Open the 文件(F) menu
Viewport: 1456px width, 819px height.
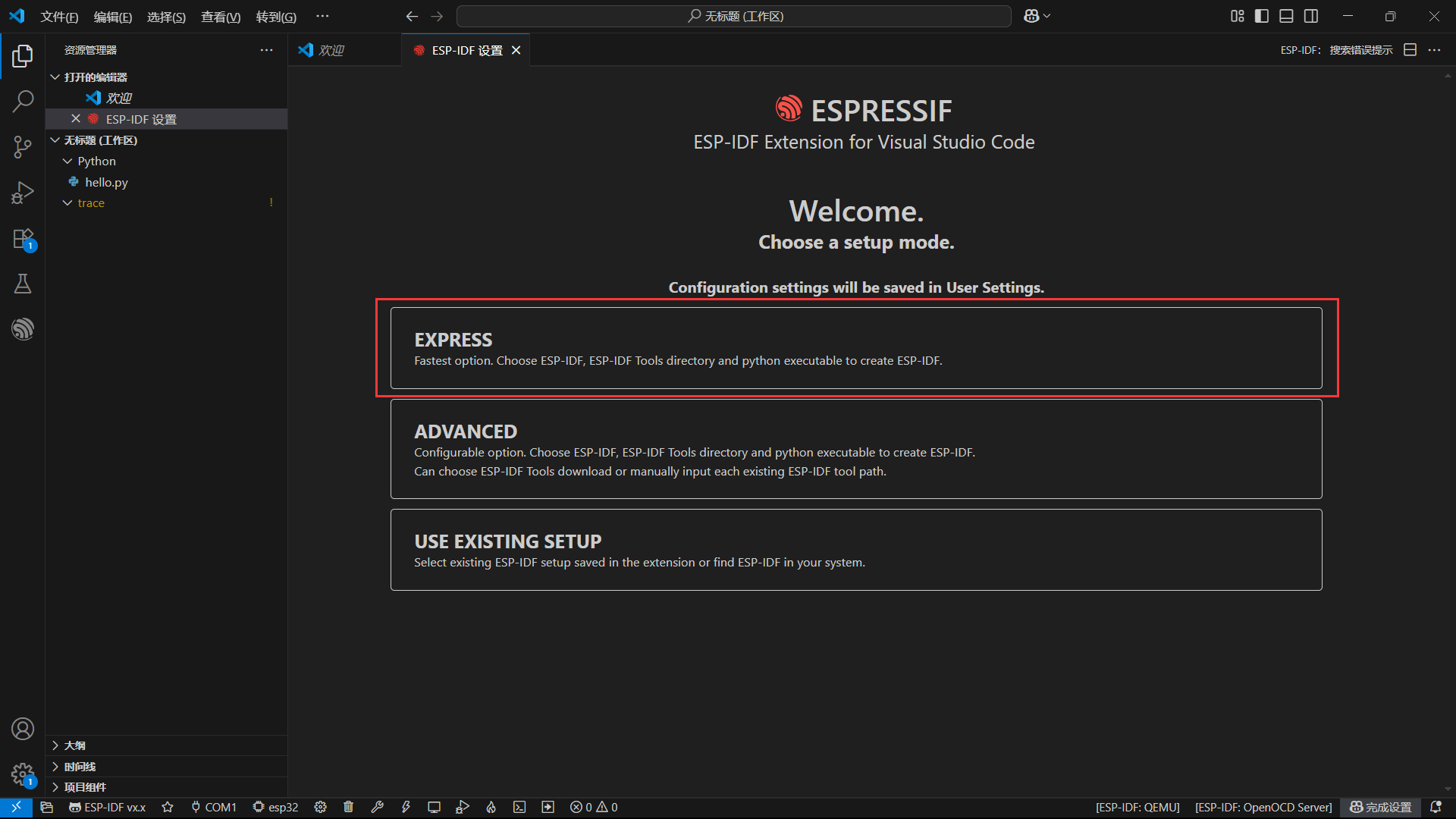[59, 17]
